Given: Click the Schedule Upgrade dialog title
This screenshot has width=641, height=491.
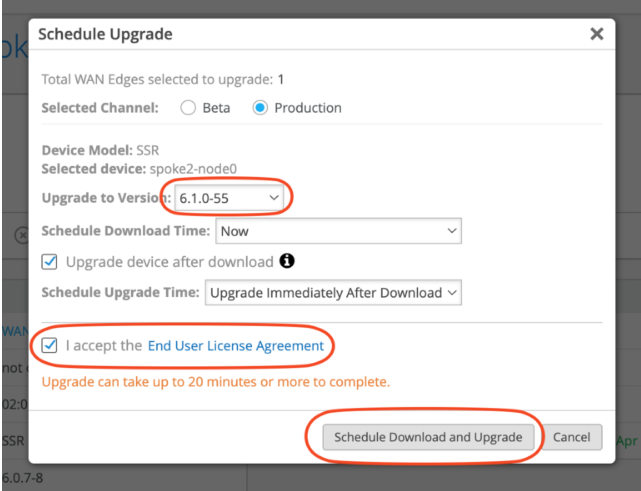Looking at the screenshot, I should point(105,34).
